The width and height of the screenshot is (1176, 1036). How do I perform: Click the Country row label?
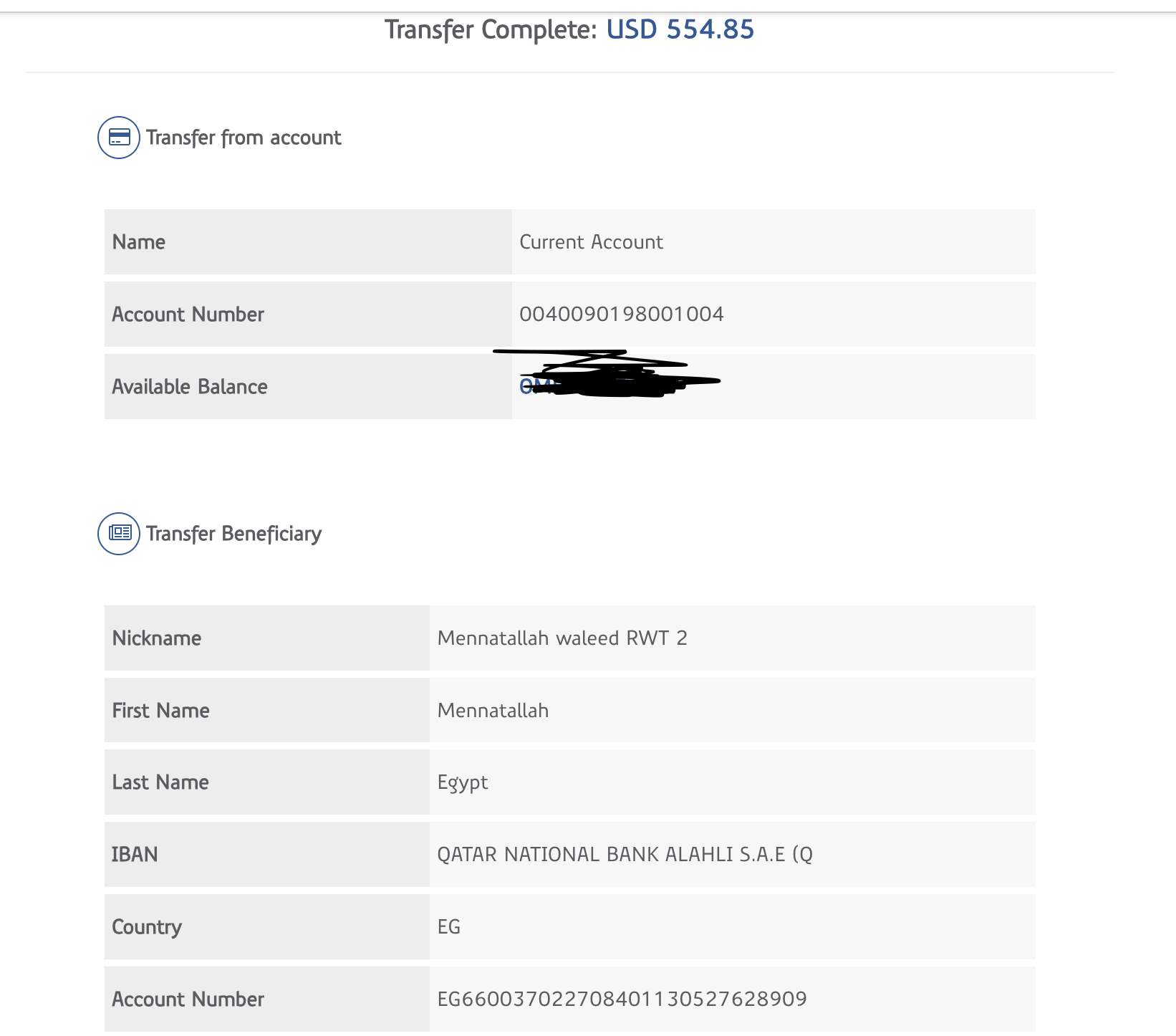[147, 927]
